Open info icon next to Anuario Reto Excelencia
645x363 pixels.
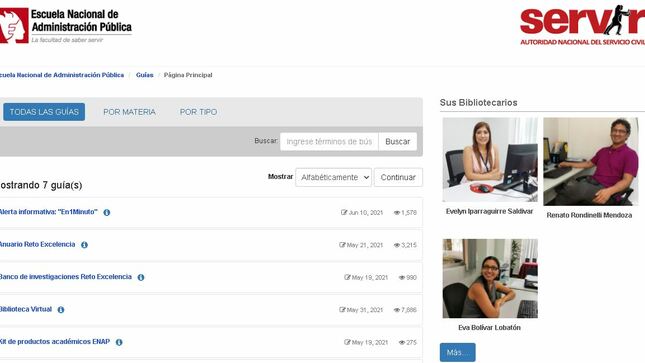pos(84,245)
